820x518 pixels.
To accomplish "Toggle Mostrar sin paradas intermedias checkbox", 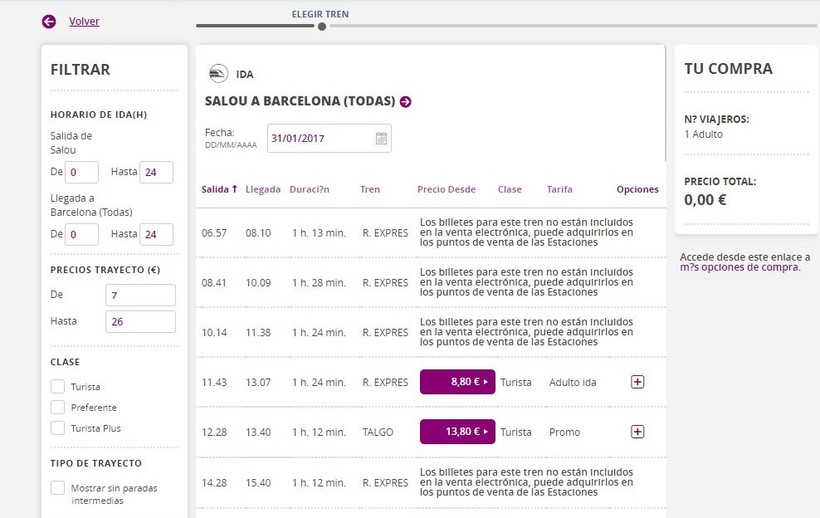I will [58, 488].
